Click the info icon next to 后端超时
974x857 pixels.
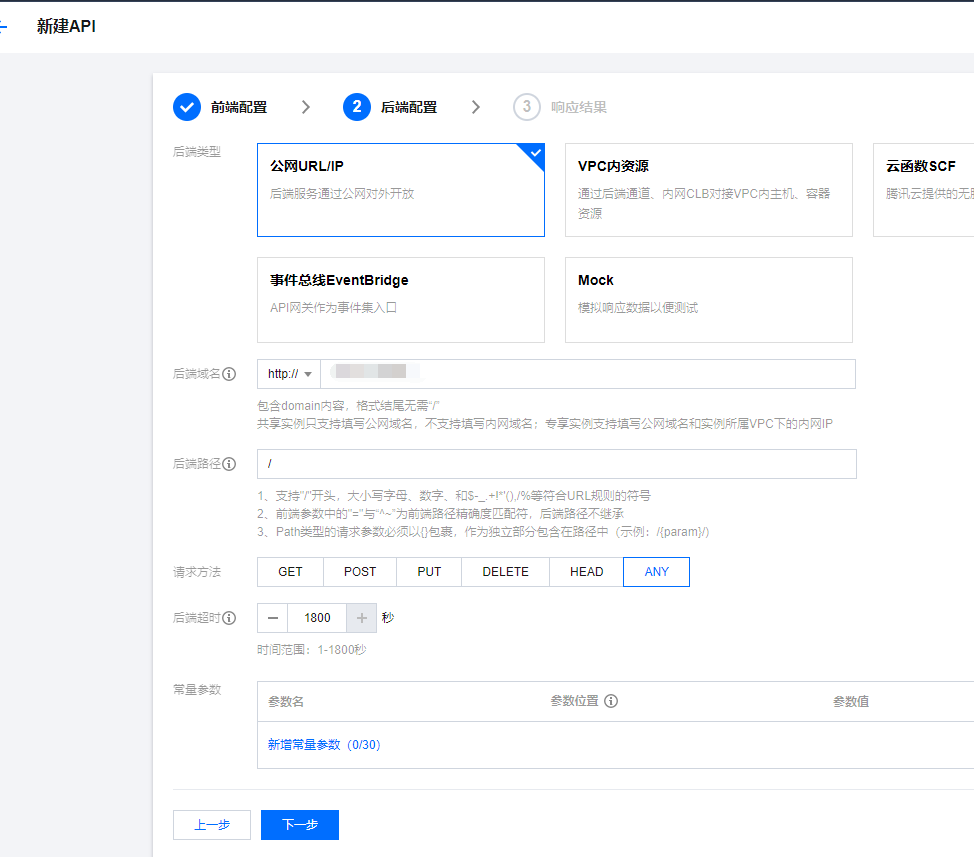pyautogui.click(x=229, y=618)
